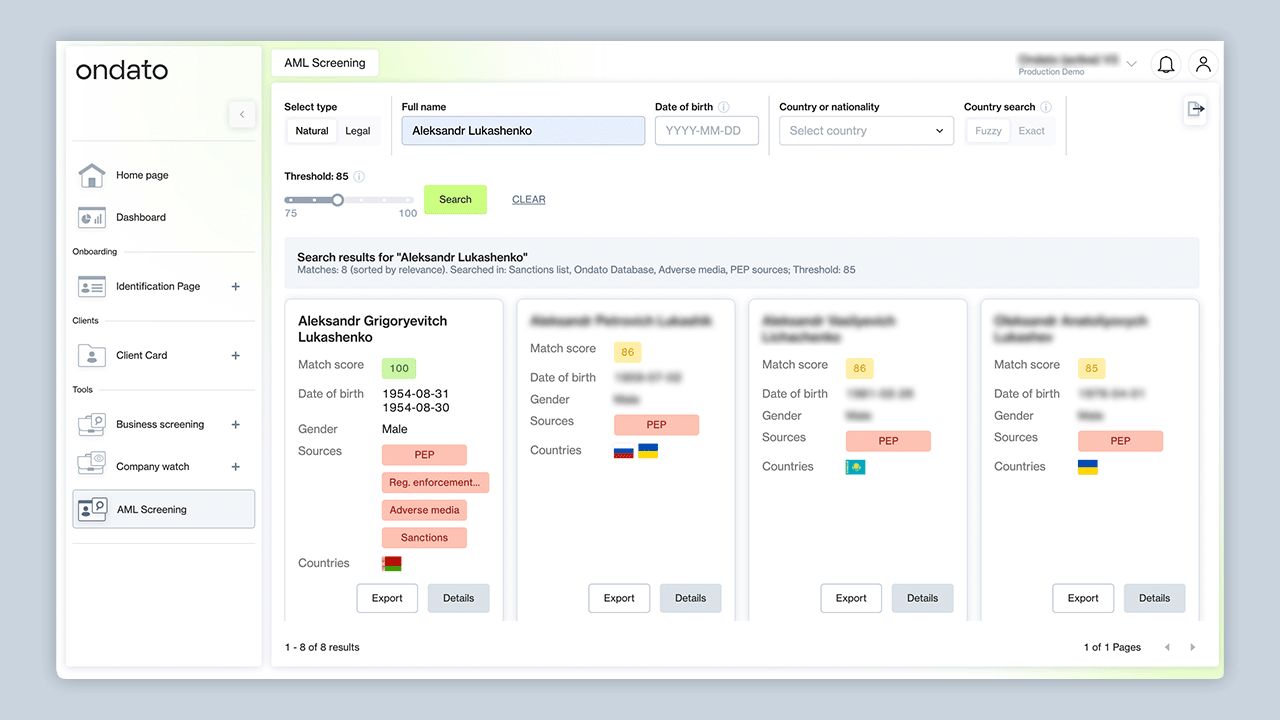Image resolution: width=1280 pixels, height=720 pixels.
Task: Open Details on the score 85 card
Action: pyautogui.click(x=1155, y=598)
